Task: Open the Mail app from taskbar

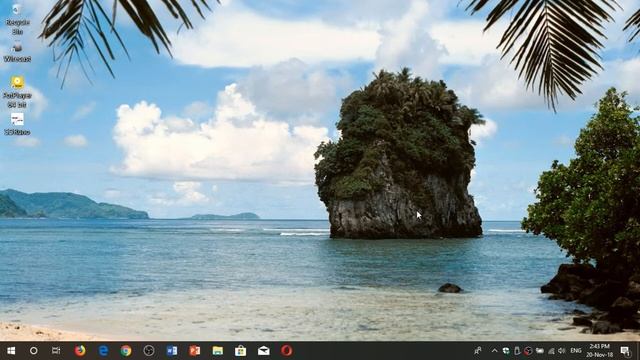Action: tap(263, 351)
